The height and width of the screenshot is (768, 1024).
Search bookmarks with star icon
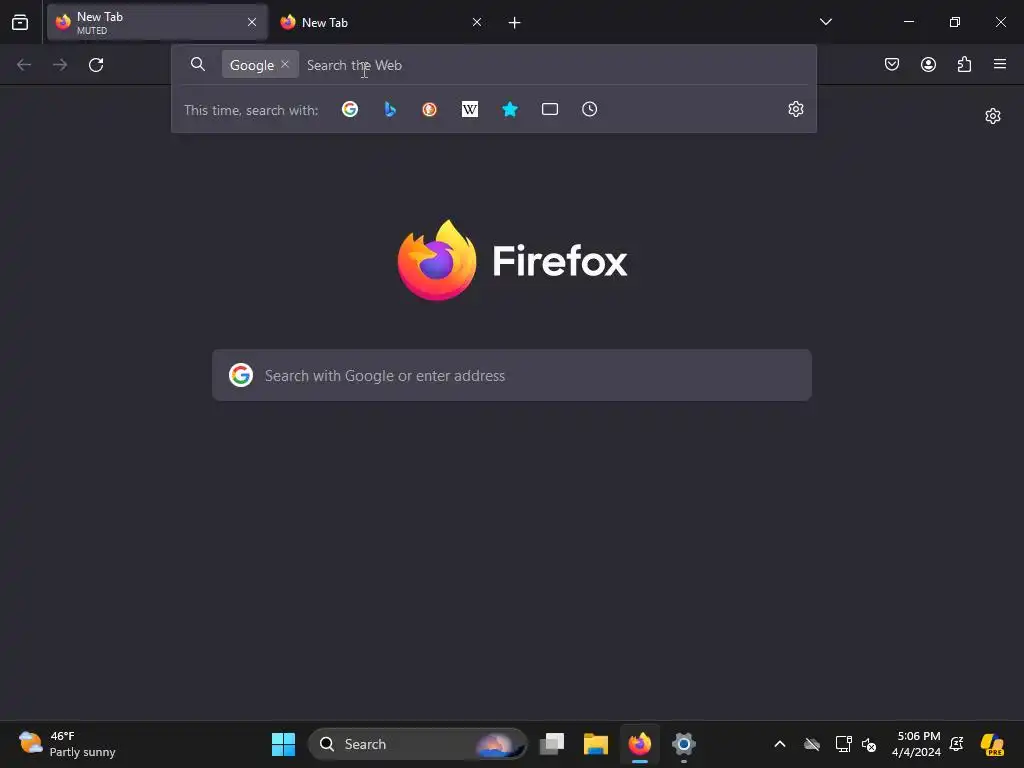(x=510, y=109)
